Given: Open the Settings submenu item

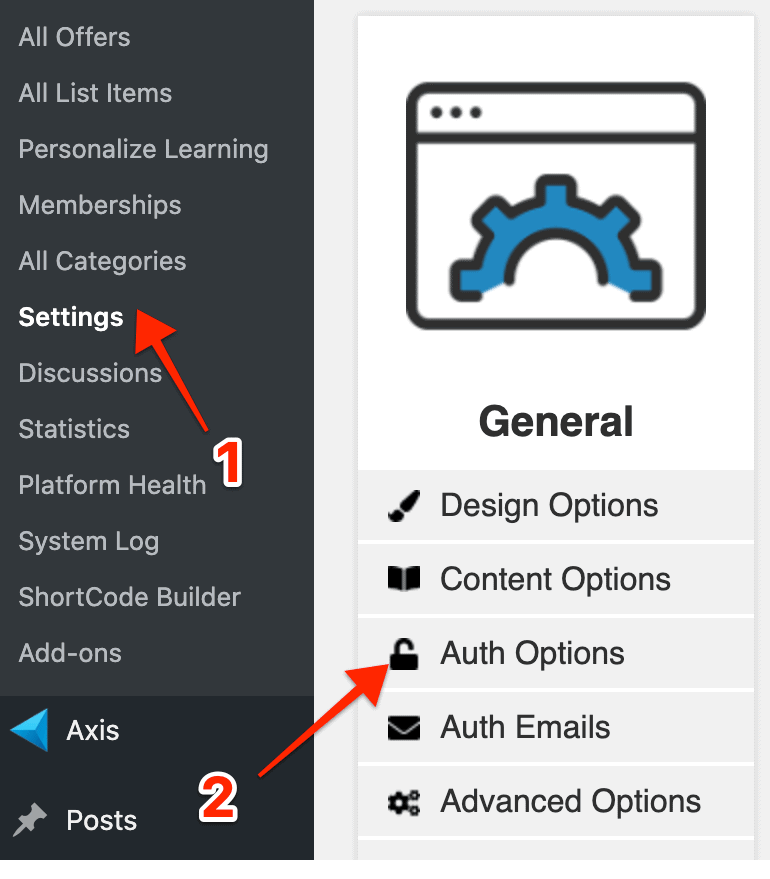Looking at the screenshot, I should [71, 317].
